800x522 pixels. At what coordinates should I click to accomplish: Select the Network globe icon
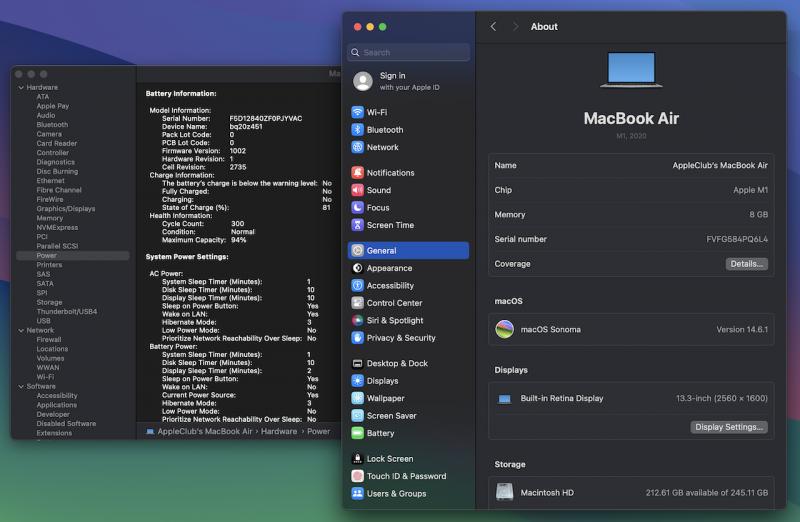[x=358, y=147]
